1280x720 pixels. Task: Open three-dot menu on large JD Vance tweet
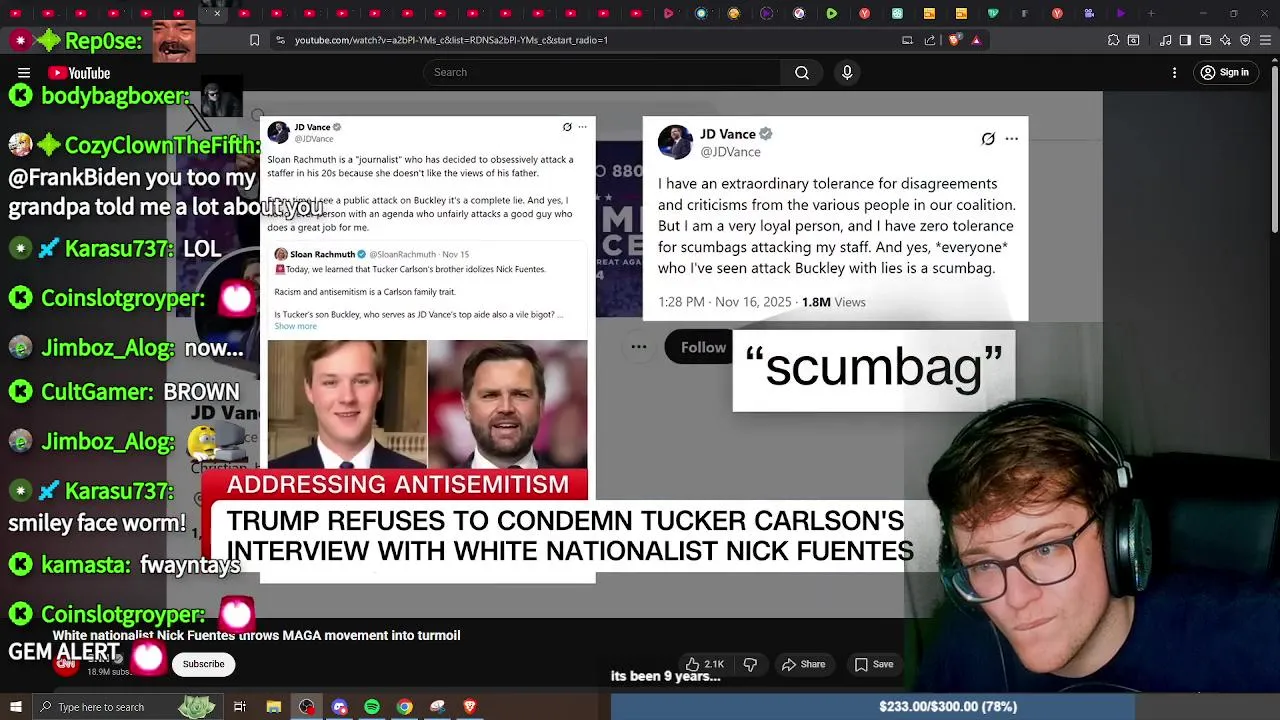coord(1011,139)
